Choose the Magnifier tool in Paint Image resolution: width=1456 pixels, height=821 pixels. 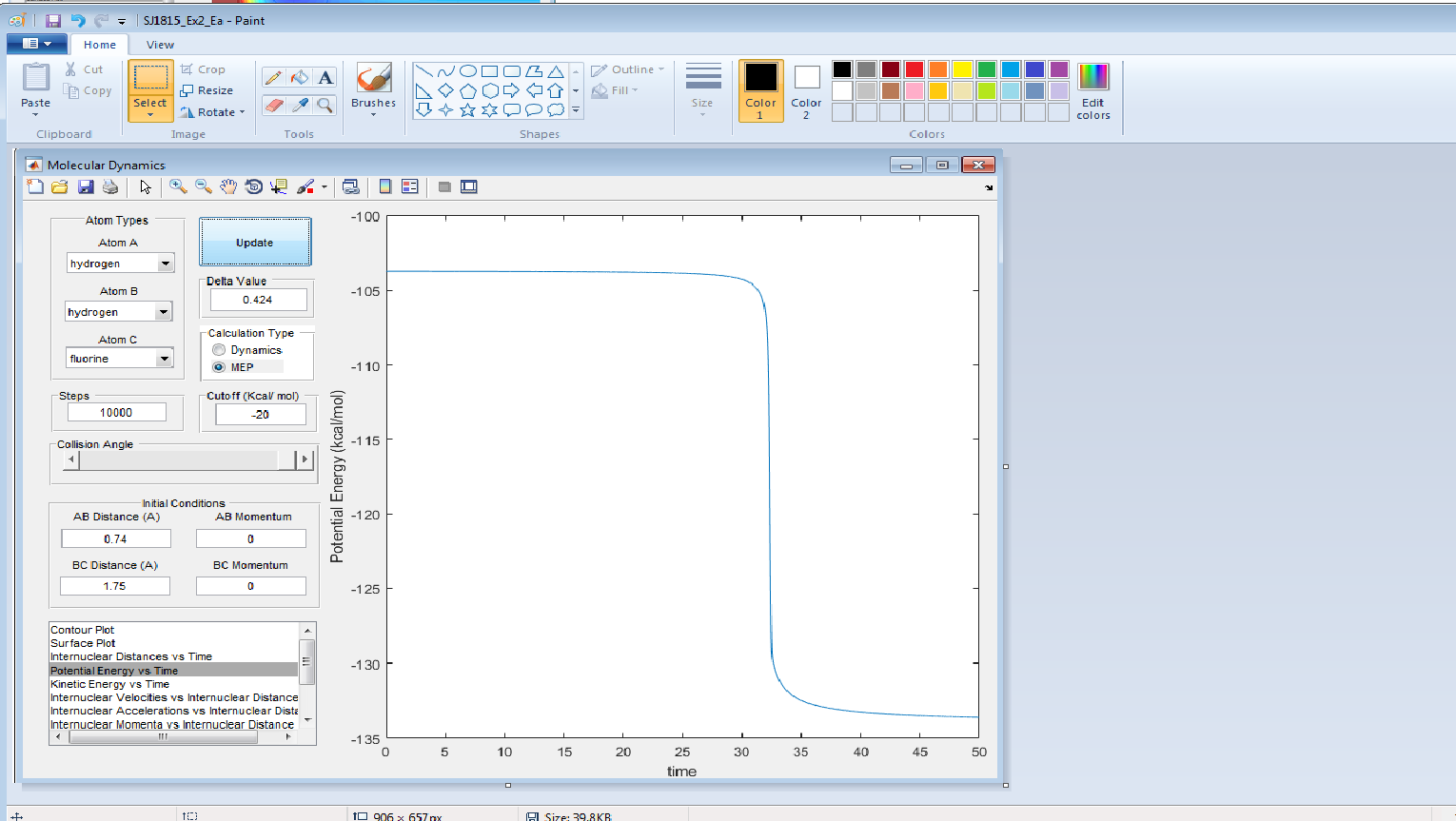pos(325,105)
